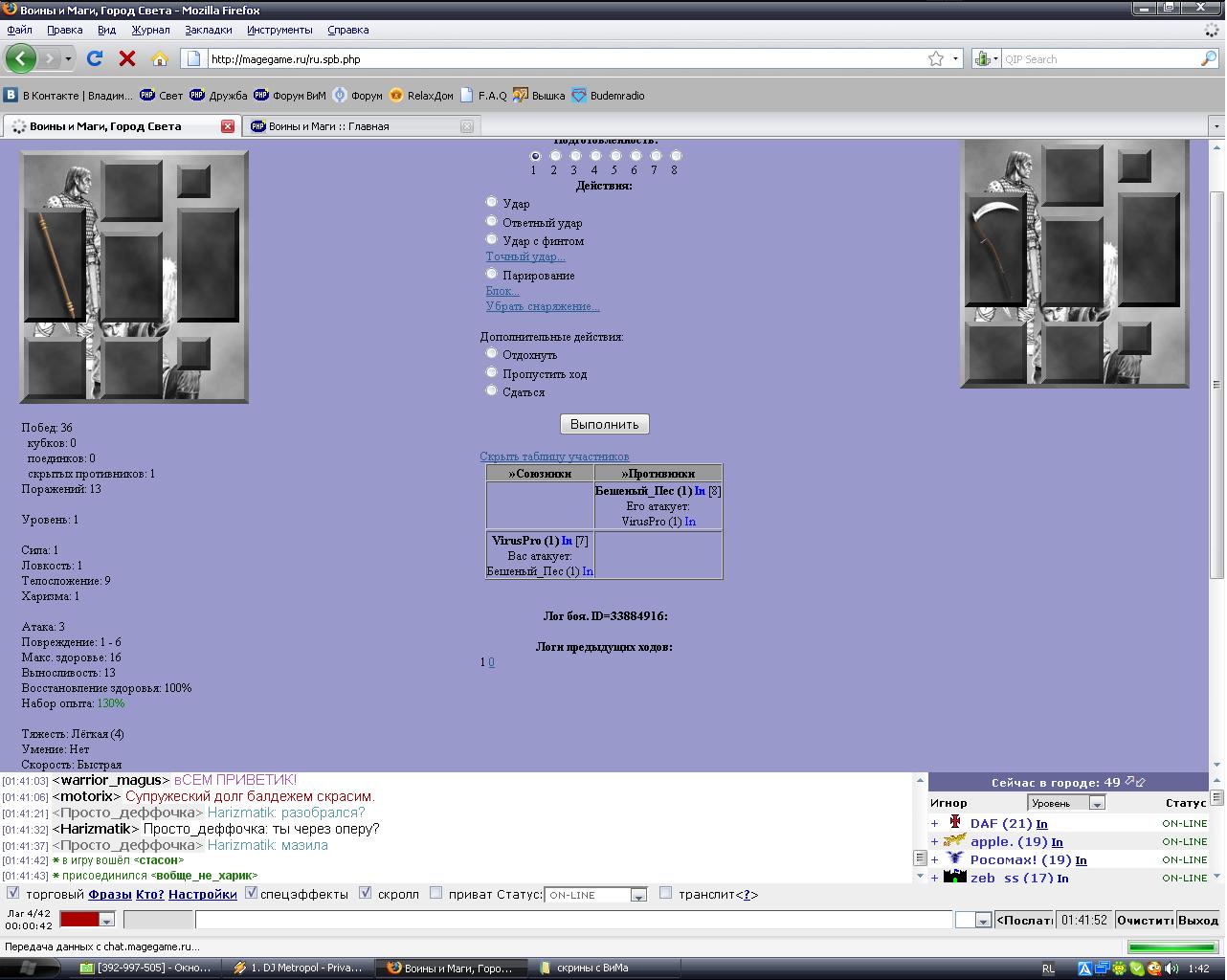Click the staff weapon slot on left character

click(x=56, y=265)
